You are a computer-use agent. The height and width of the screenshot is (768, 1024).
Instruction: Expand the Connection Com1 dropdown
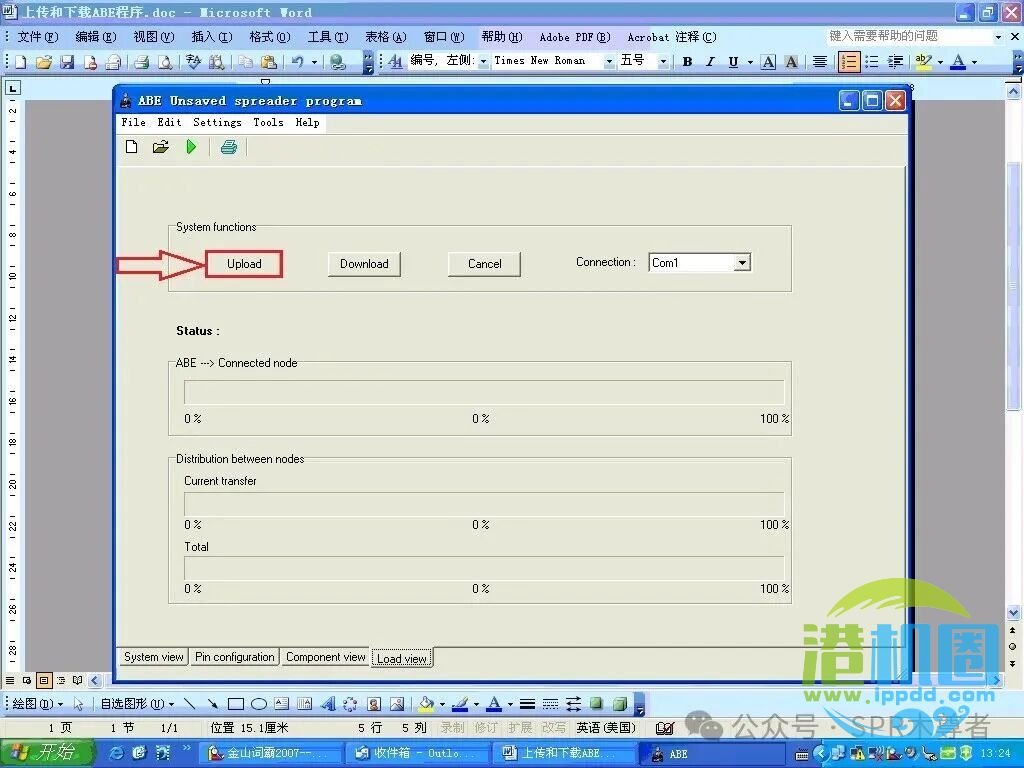click(x=741, y=263)
